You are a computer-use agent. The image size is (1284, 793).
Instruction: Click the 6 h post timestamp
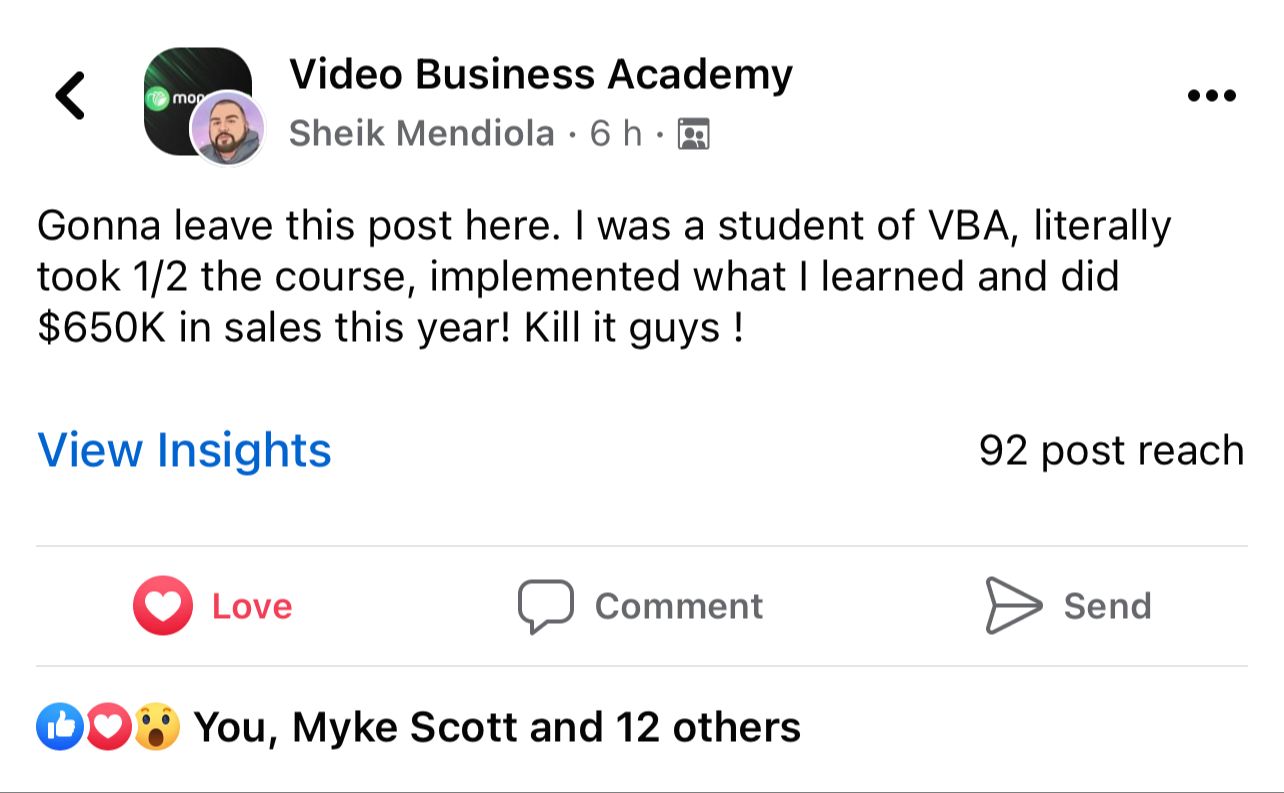tap(615, 133)
